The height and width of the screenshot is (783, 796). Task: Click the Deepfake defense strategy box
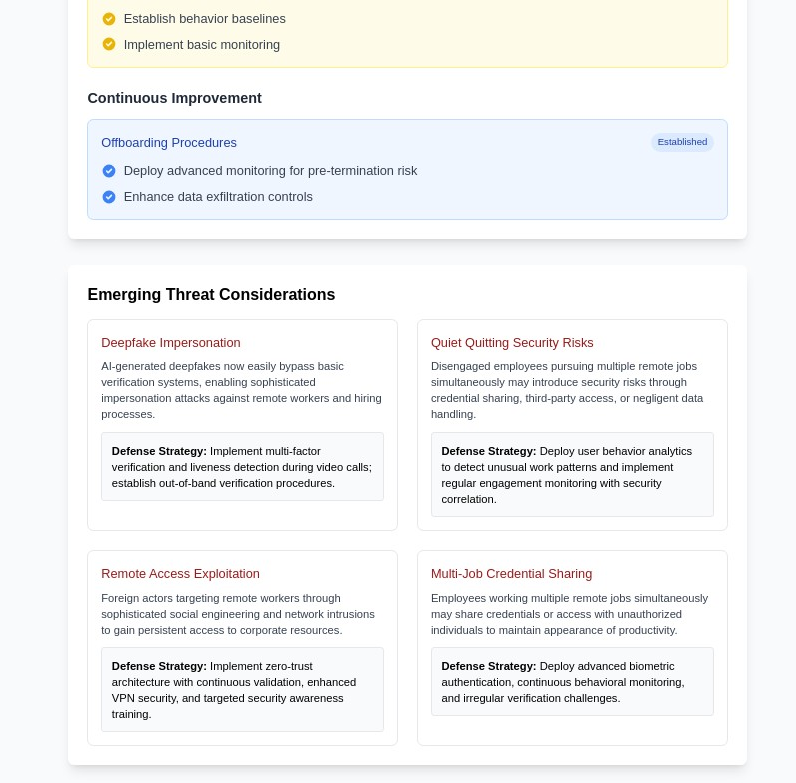(242, 467)
